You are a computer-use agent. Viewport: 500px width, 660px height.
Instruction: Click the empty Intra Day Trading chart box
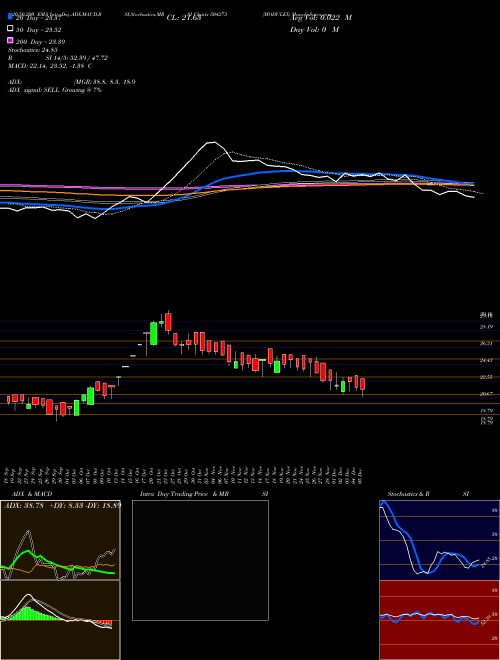(x=200, y=560)
